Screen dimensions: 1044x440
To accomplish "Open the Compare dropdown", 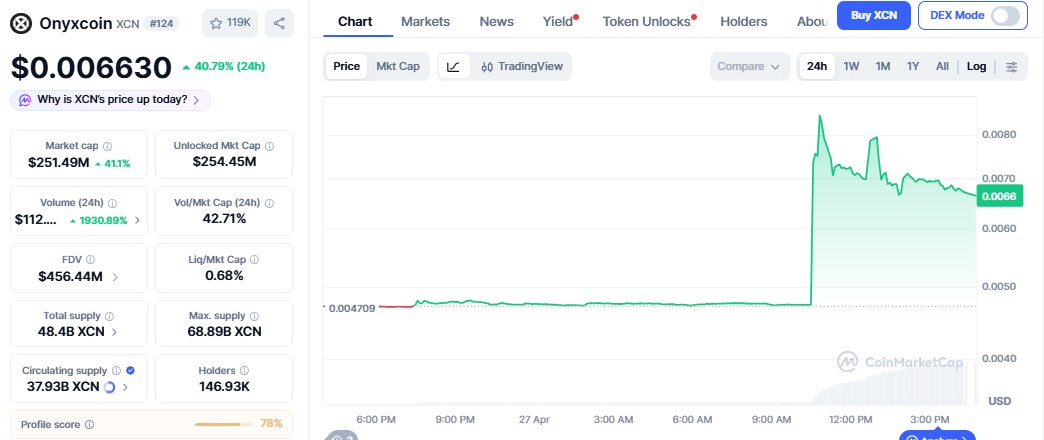I will (x=750, y=67).
